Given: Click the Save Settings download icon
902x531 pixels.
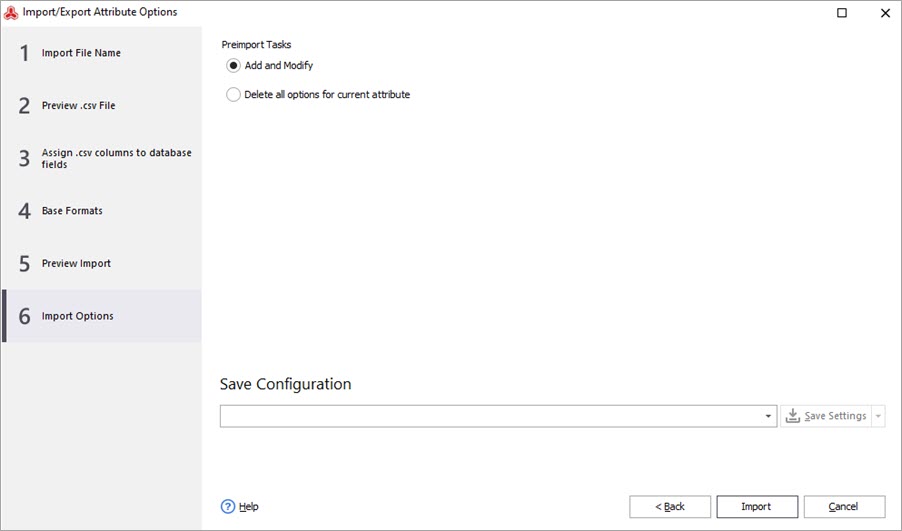Looking at the screenshot, I should click(x=793, y=415).
